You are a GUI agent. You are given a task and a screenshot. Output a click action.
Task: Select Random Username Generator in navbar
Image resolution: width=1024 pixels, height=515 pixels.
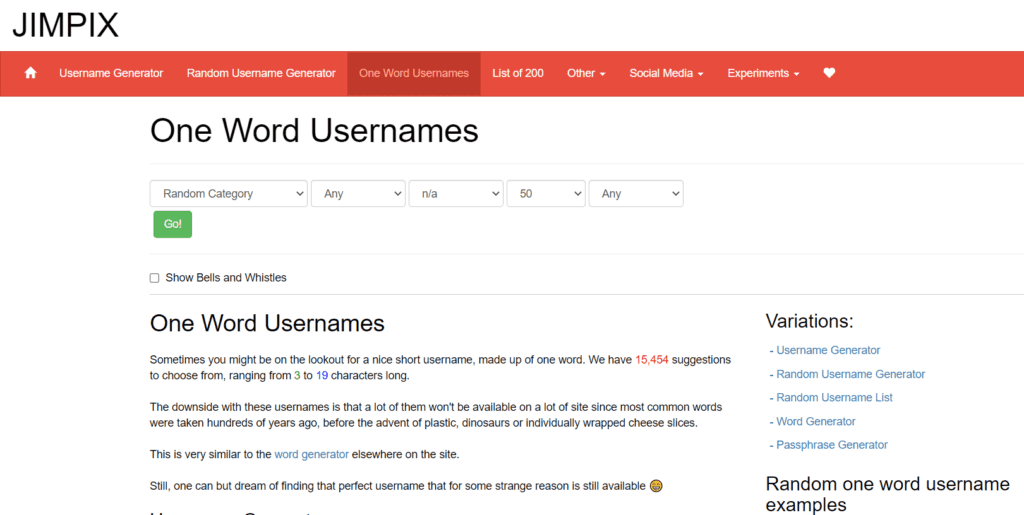[x=261, y=73]
